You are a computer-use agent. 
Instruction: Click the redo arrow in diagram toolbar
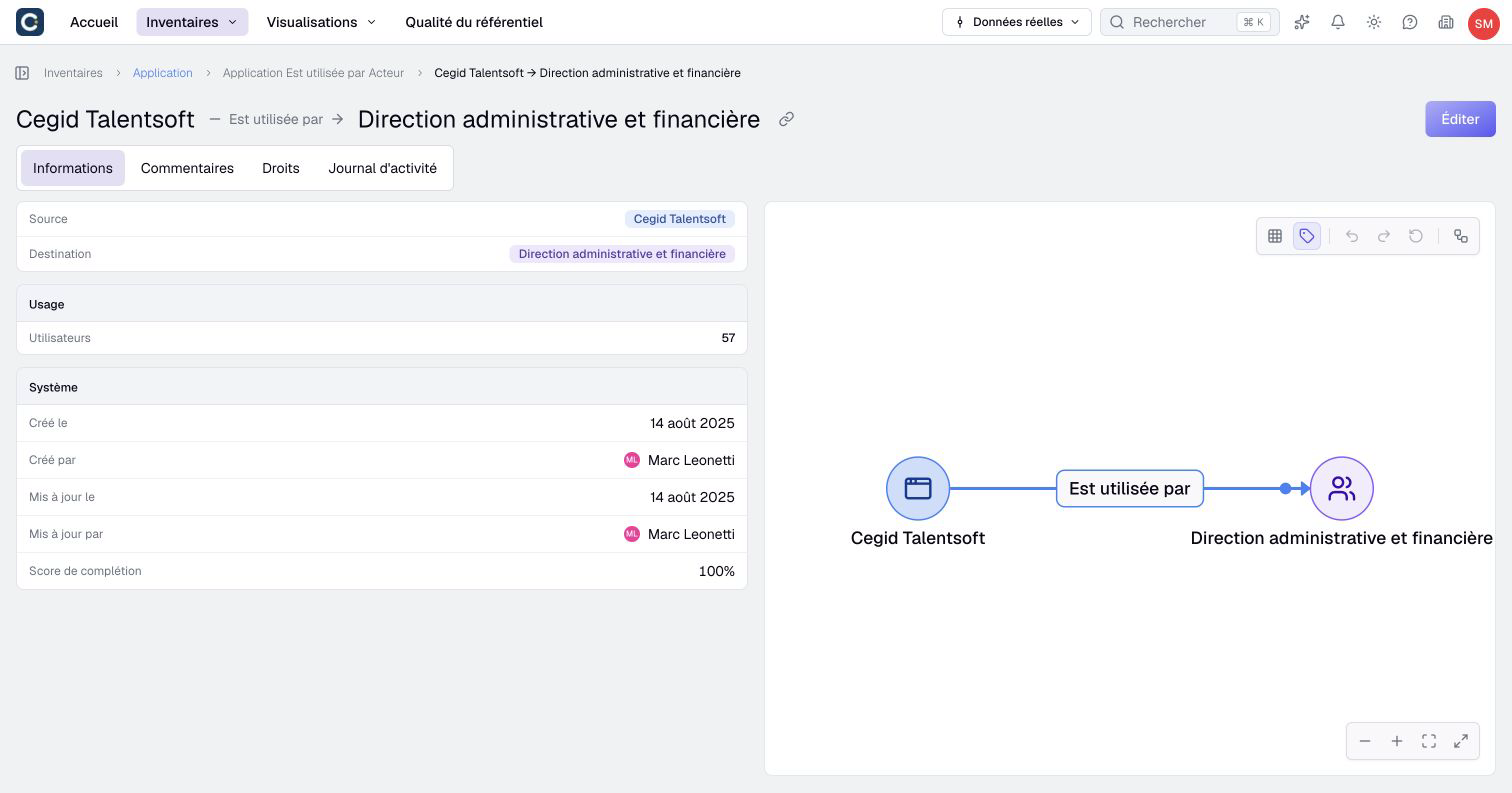coord(1384,236)
